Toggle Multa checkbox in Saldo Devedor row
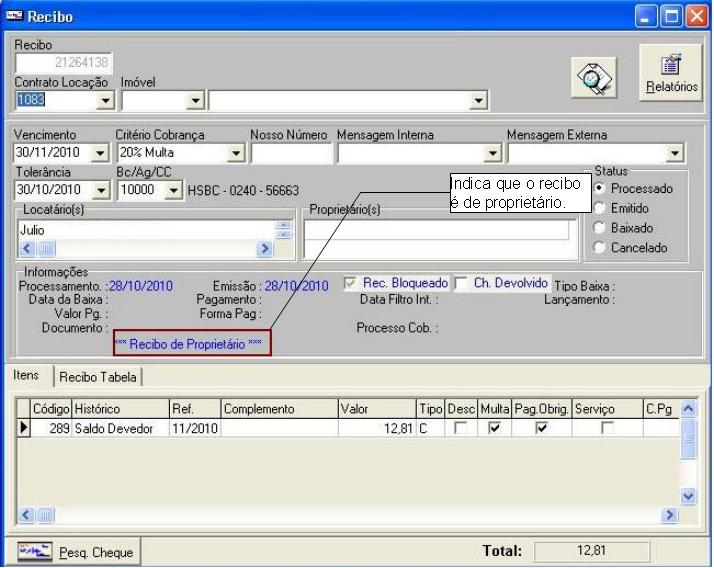714x568 pixels. (496, 427)
